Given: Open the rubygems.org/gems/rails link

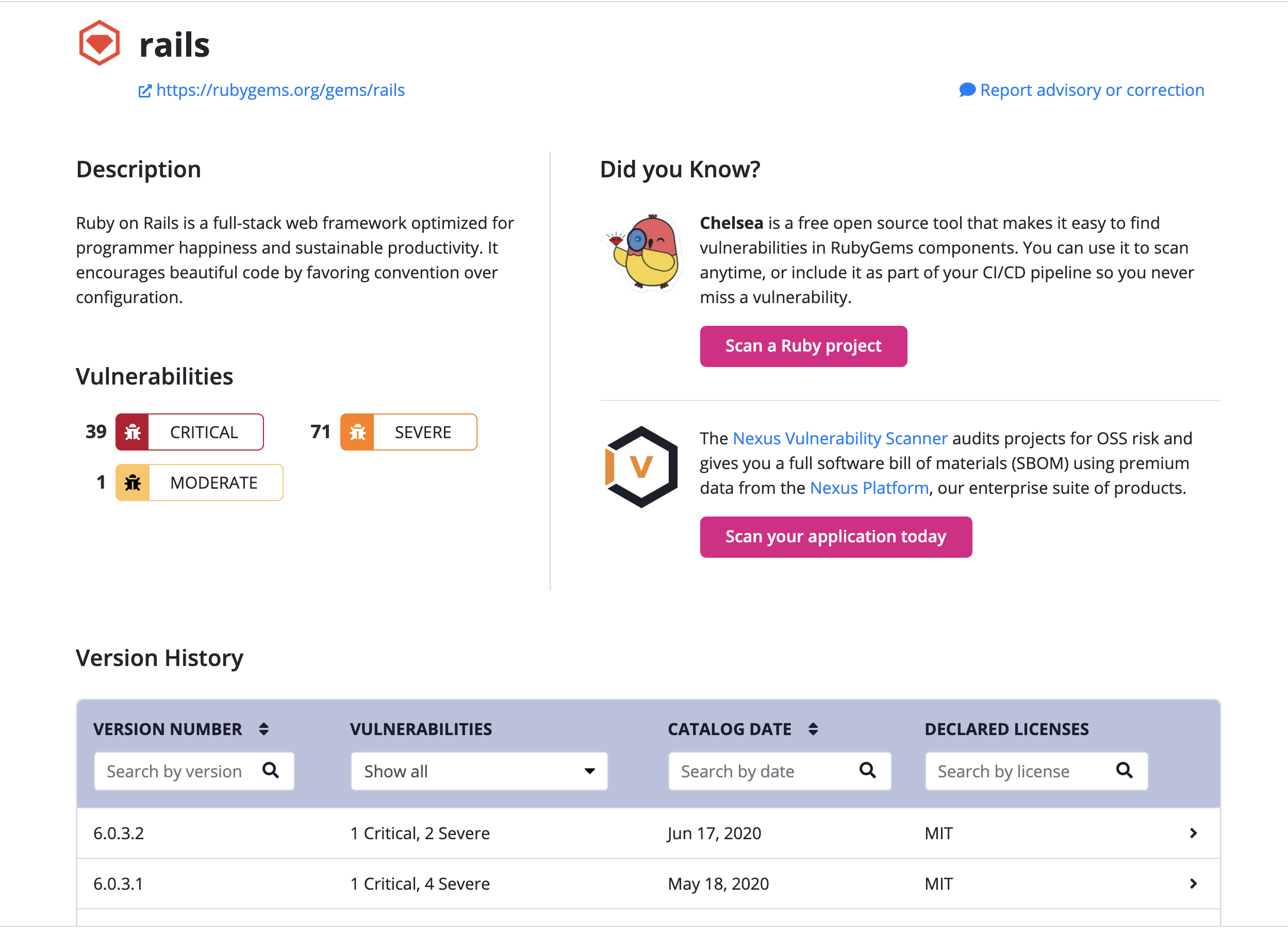Looking at the screenshot, I should coord(280,90).
